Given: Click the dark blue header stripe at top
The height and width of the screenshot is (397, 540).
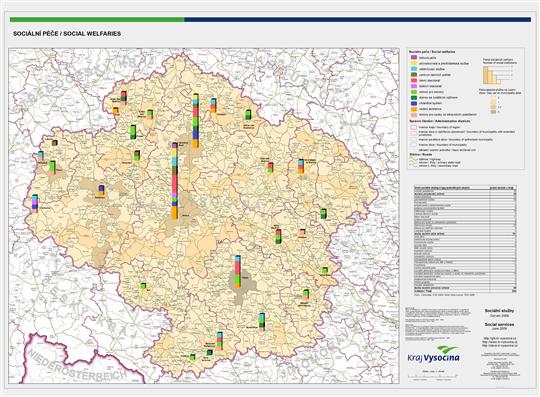Looking at the screenshot, I should [357, 20].
